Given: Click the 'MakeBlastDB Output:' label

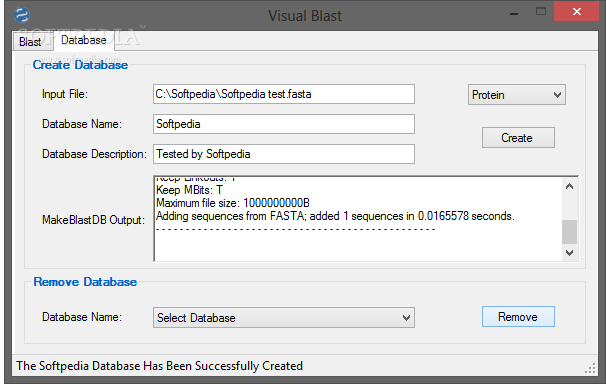Looking at the screenshot, I should point(93,220).
